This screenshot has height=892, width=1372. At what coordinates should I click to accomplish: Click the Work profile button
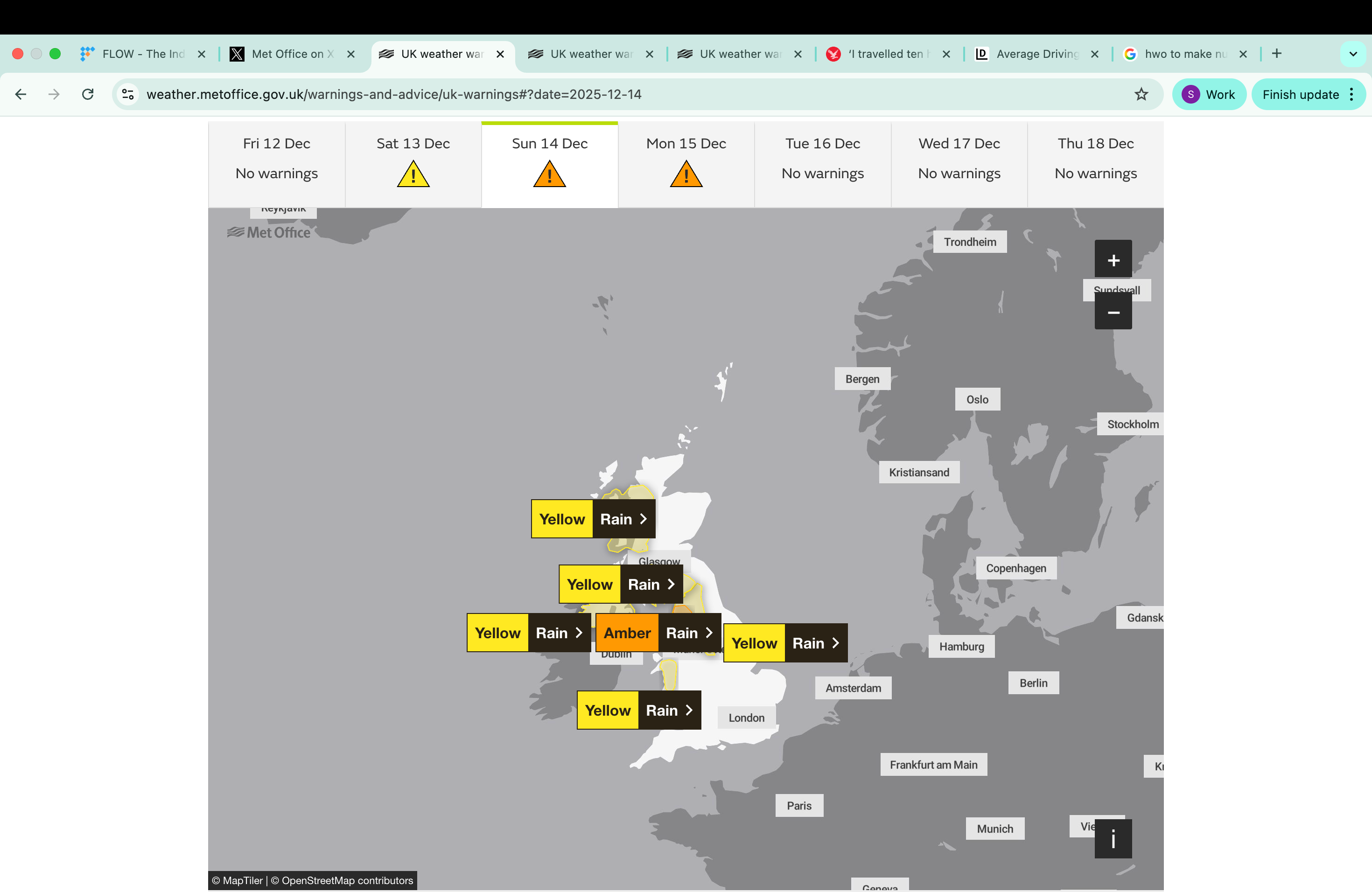tap(1209, 94)
